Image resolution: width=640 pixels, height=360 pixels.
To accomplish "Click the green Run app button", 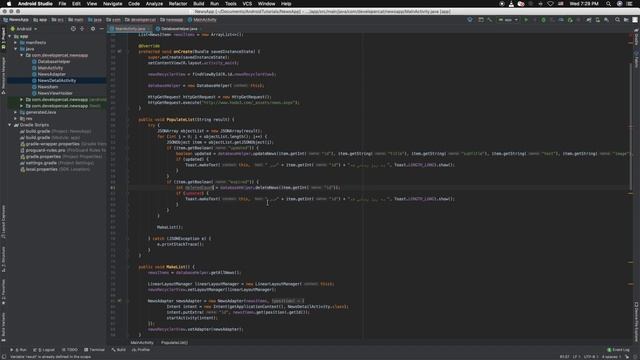I will tap(526, 20).
